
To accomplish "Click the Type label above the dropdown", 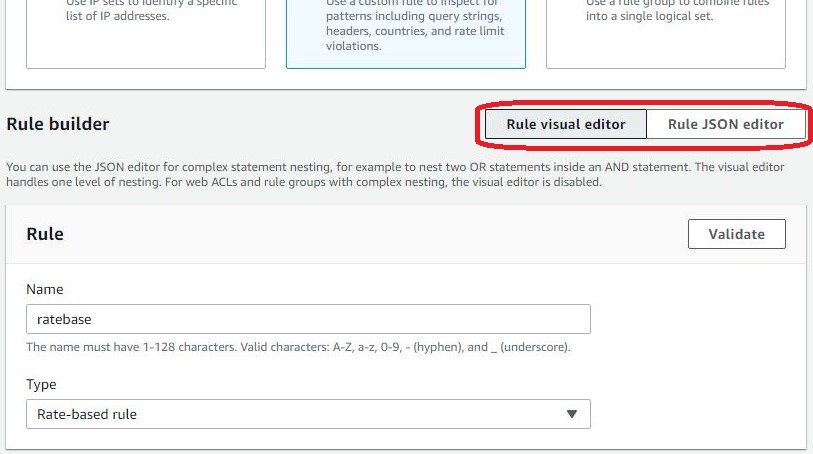I will (41, 384).
